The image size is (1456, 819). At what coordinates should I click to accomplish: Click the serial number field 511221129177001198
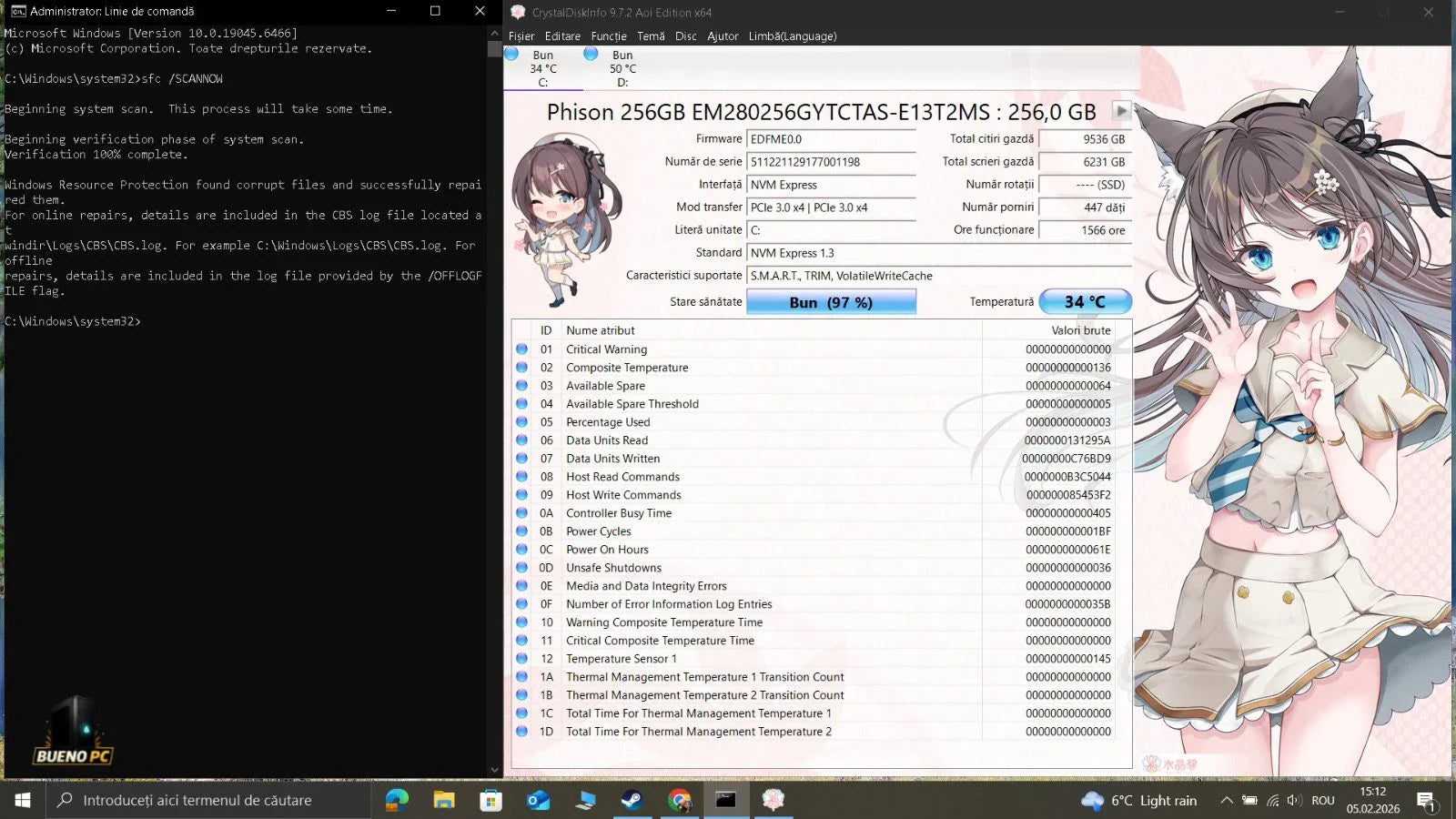[831, 162]
